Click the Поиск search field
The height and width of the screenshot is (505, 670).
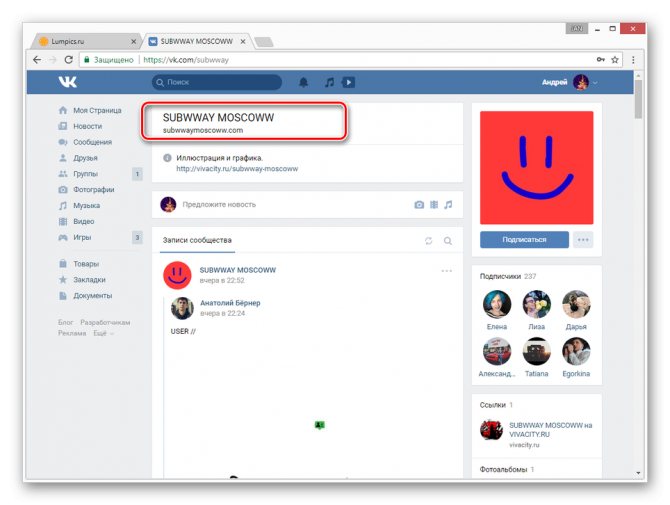point(217,82)
